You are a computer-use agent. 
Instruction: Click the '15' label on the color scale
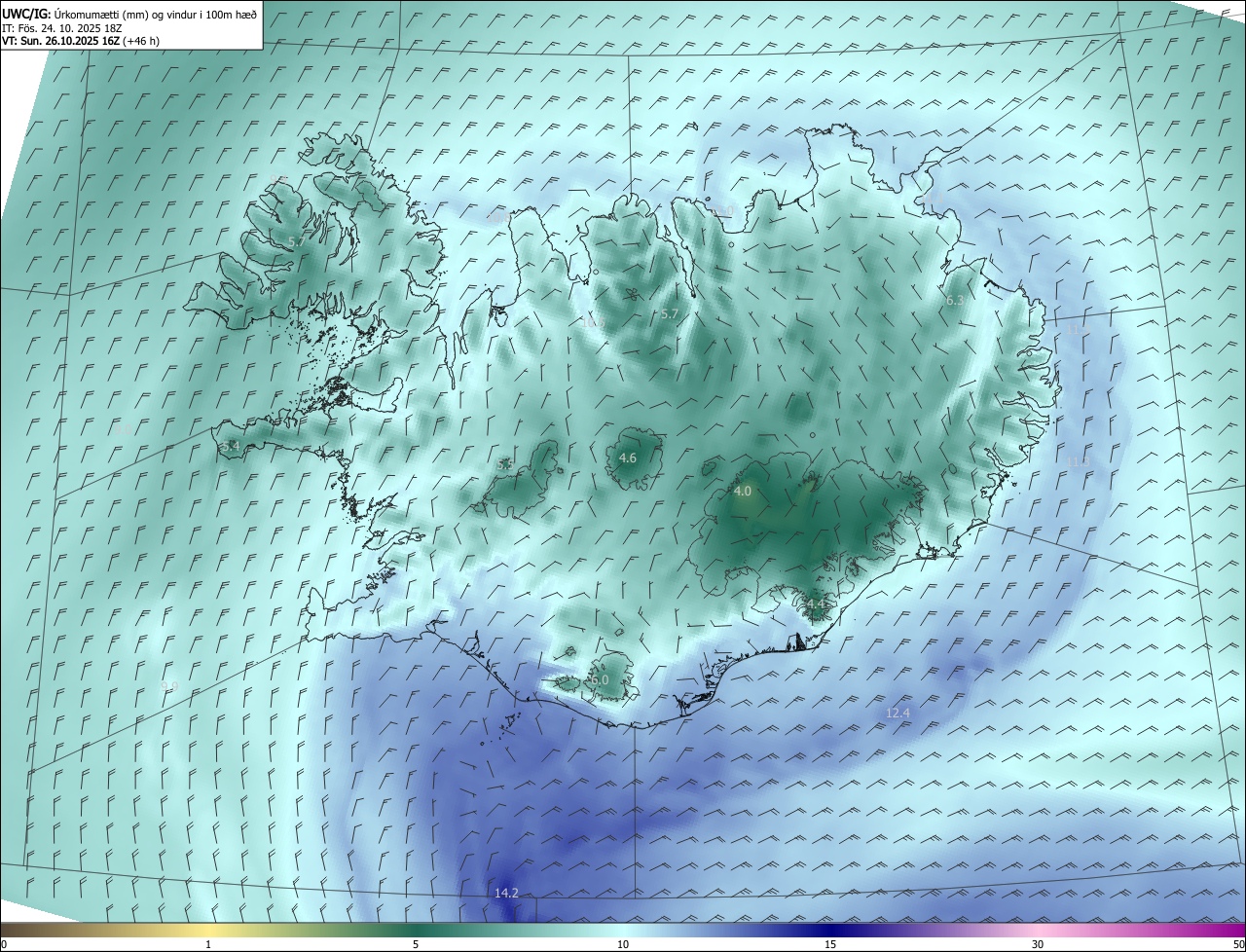(x=830, y=944)
